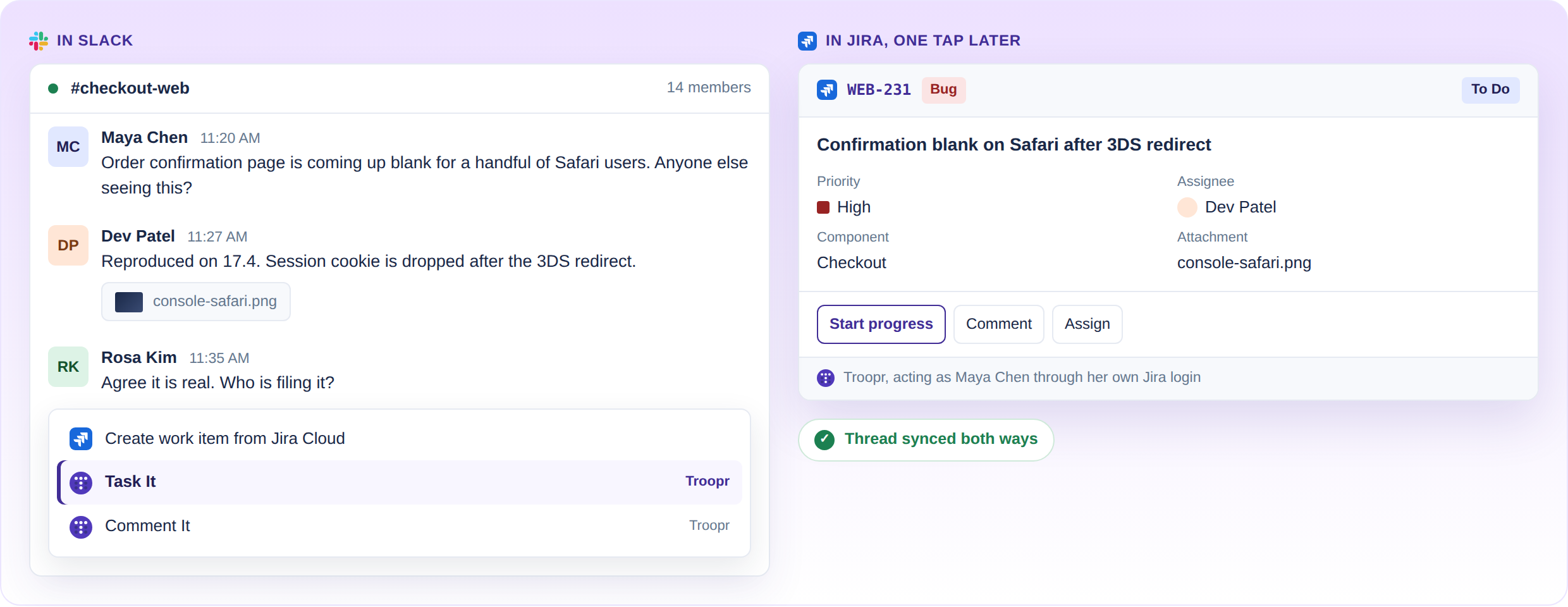Click the Jira logo beside IN JIRA heading
This screenshot has width=1568, height=607.
coord(807,41)
